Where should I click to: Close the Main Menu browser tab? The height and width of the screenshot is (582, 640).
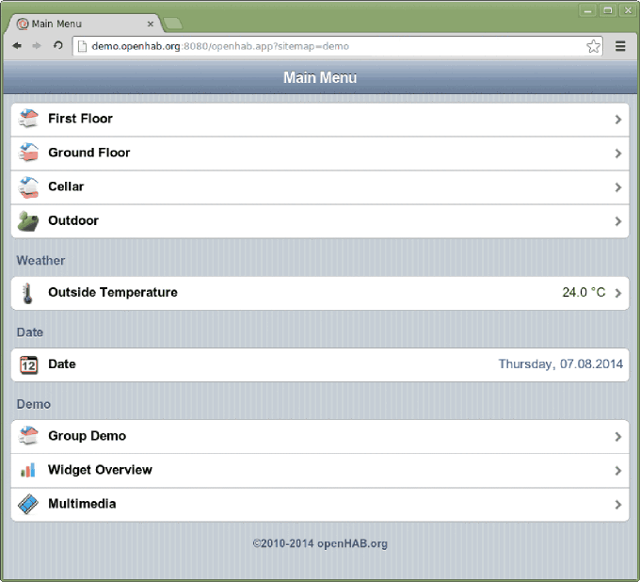point(150,24)
